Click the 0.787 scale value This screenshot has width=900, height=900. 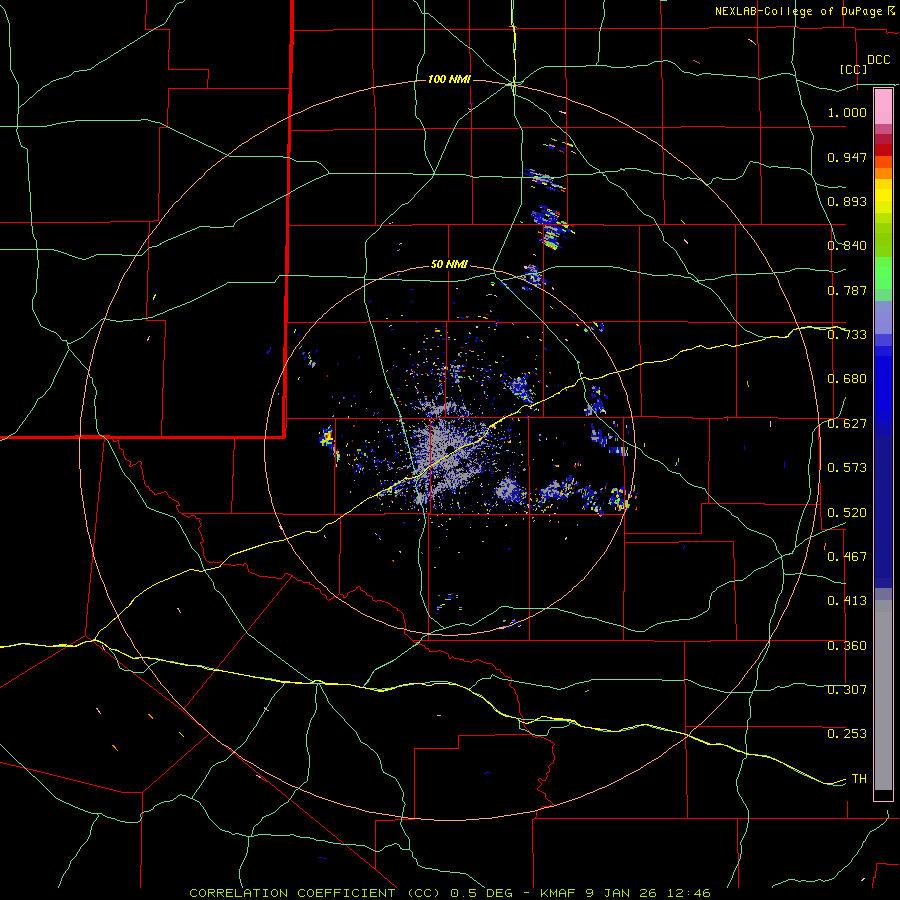tap(847, 290)
